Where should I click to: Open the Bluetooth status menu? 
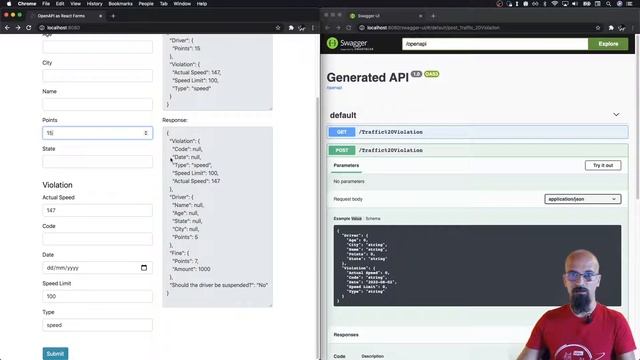click(544, 4)
